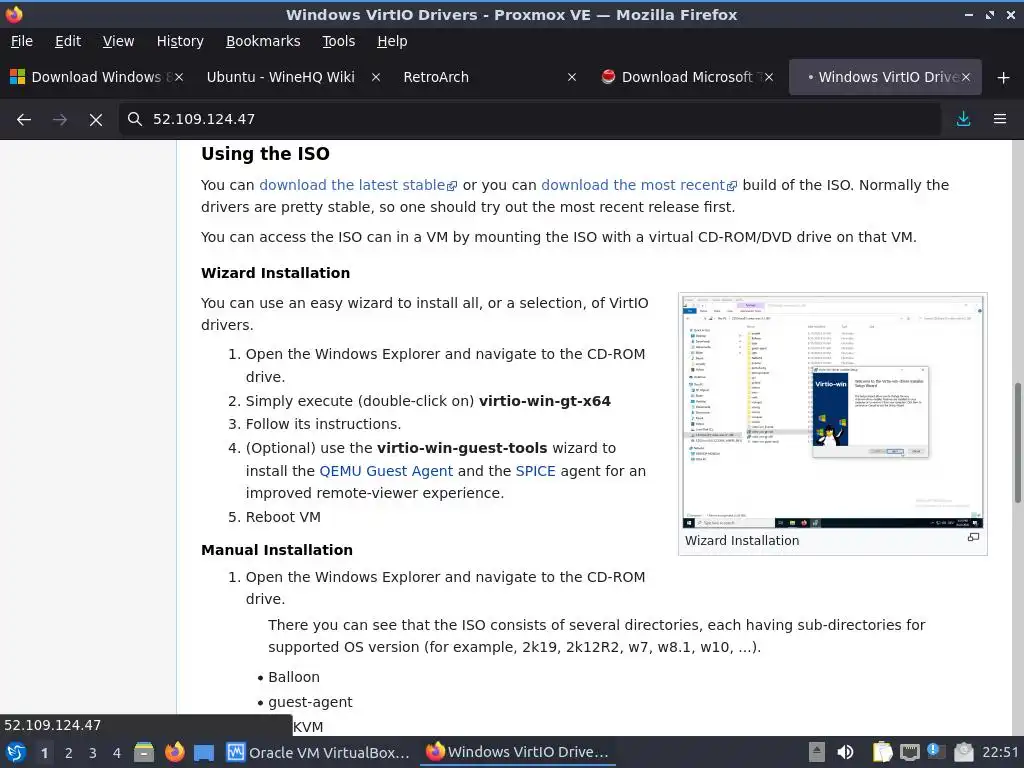Viewport: 1024px width, 768px height.
Task: Follow the 'download the most recent' link
Action: pos(639,185)
